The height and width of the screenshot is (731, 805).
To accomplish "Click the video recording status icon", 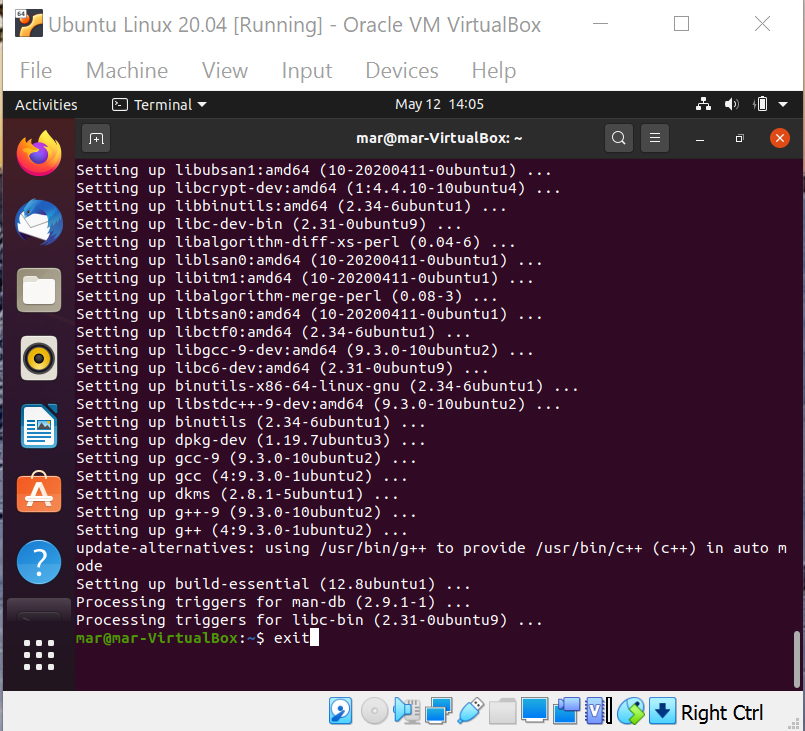I will pyautogui.click(x=566, y=711).
